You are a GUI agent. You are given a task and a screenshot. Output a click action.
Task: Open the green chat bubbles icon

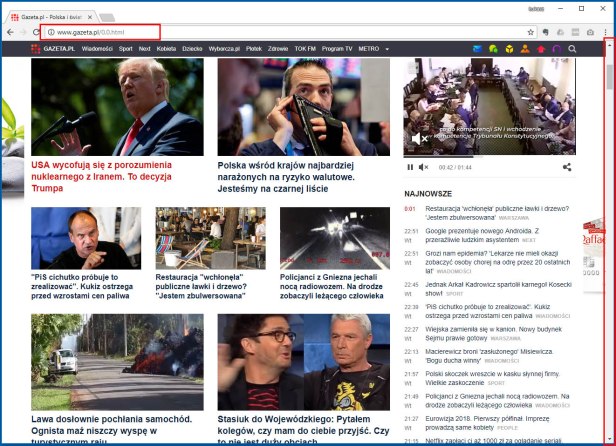click(x=493, y=49)
